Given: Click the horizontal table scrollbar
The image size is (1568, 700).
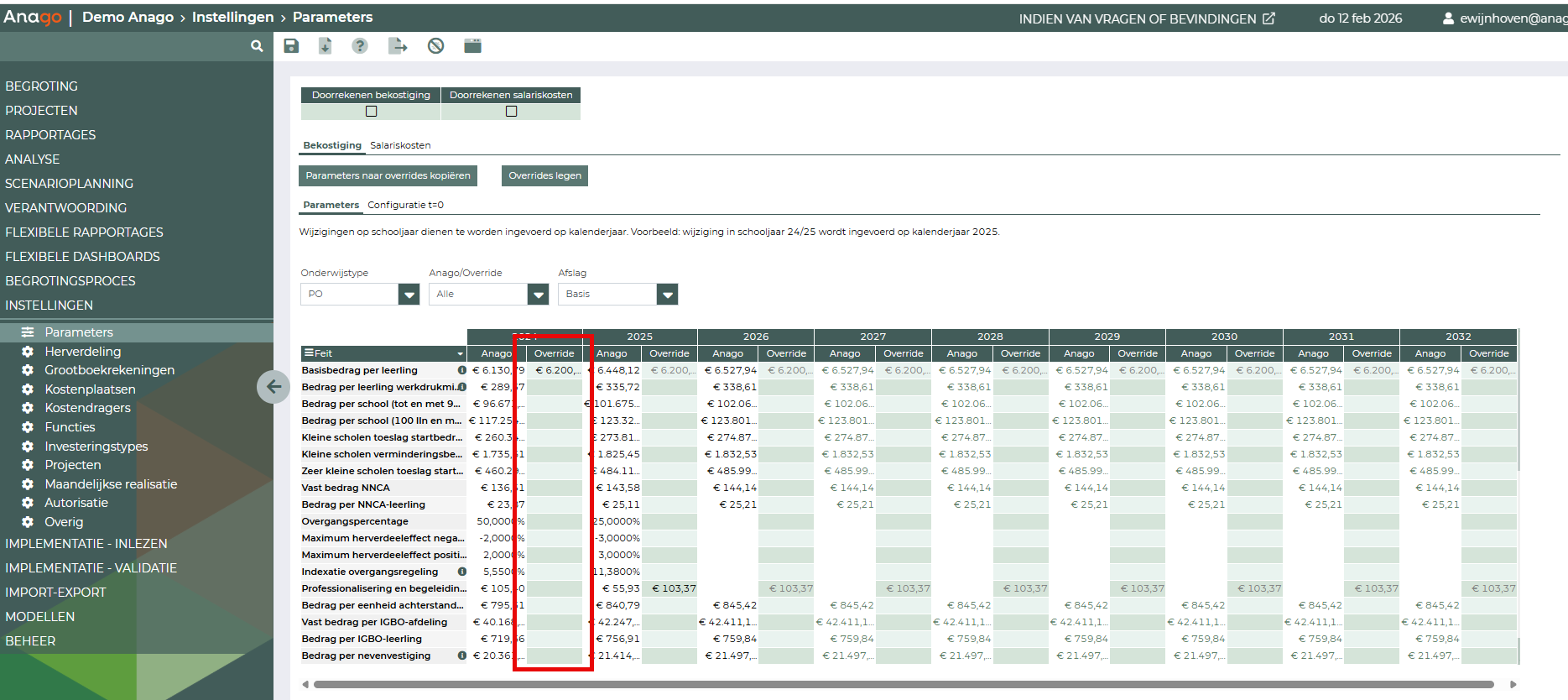Looking at the screenshot, I should click(903, 684).
